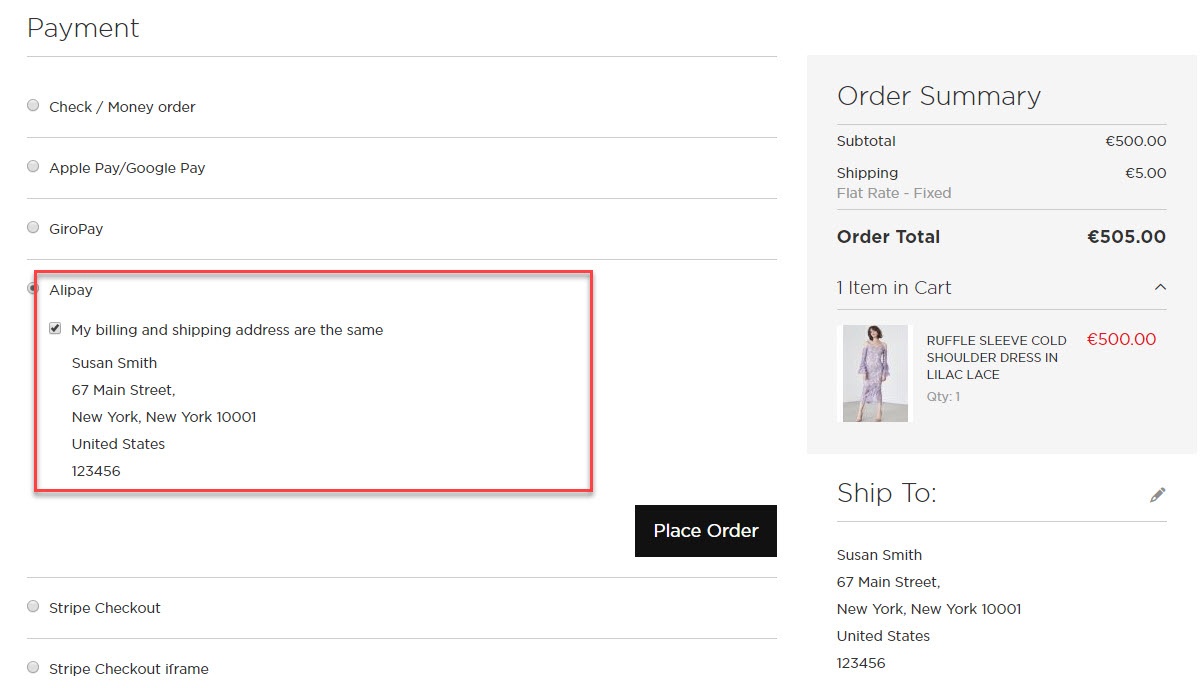Click the Place Order button
Image resolution: width=1204 pixels, height=688 pixels.
tap(705, 531)
